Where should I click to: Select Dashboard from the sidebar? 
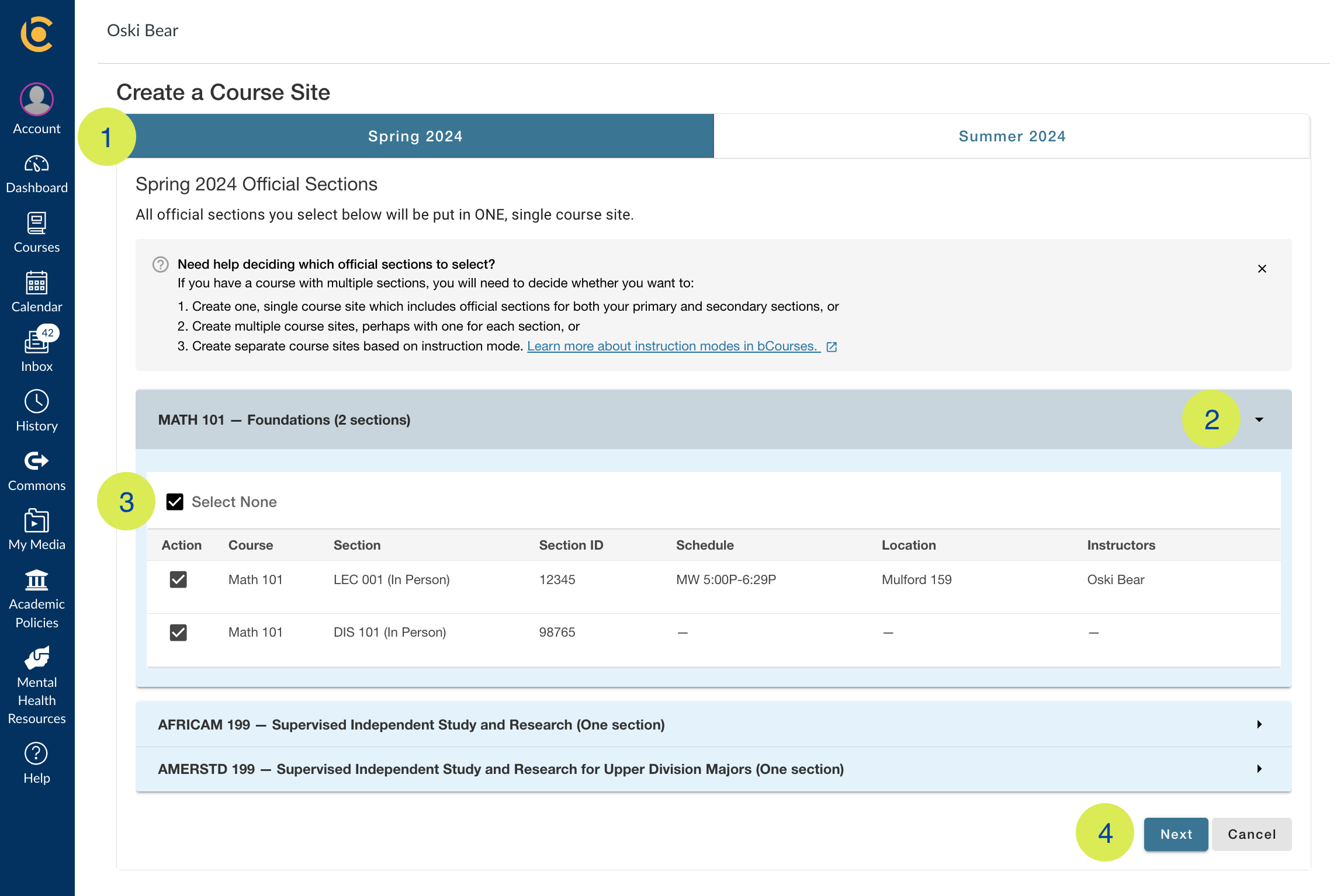click(x=36, y=172)
